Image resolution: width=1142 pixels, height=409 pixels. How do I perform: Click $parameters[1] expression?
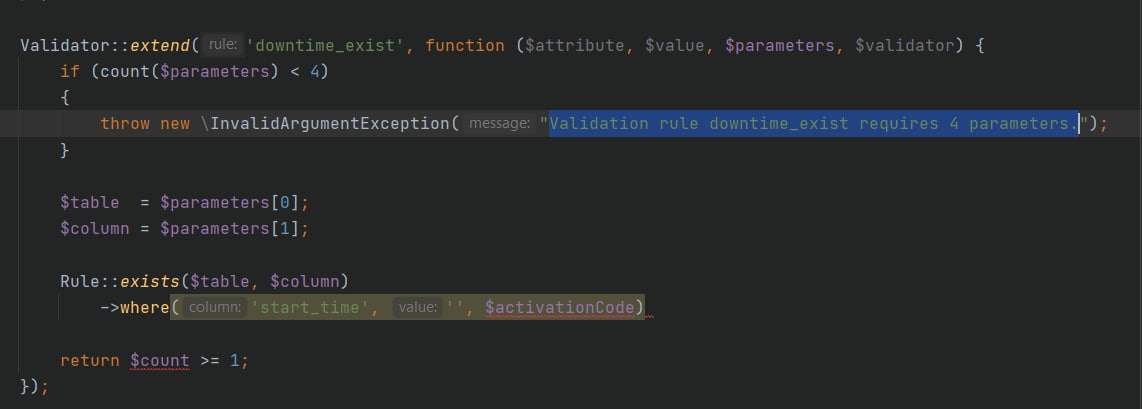pos(229,229)
